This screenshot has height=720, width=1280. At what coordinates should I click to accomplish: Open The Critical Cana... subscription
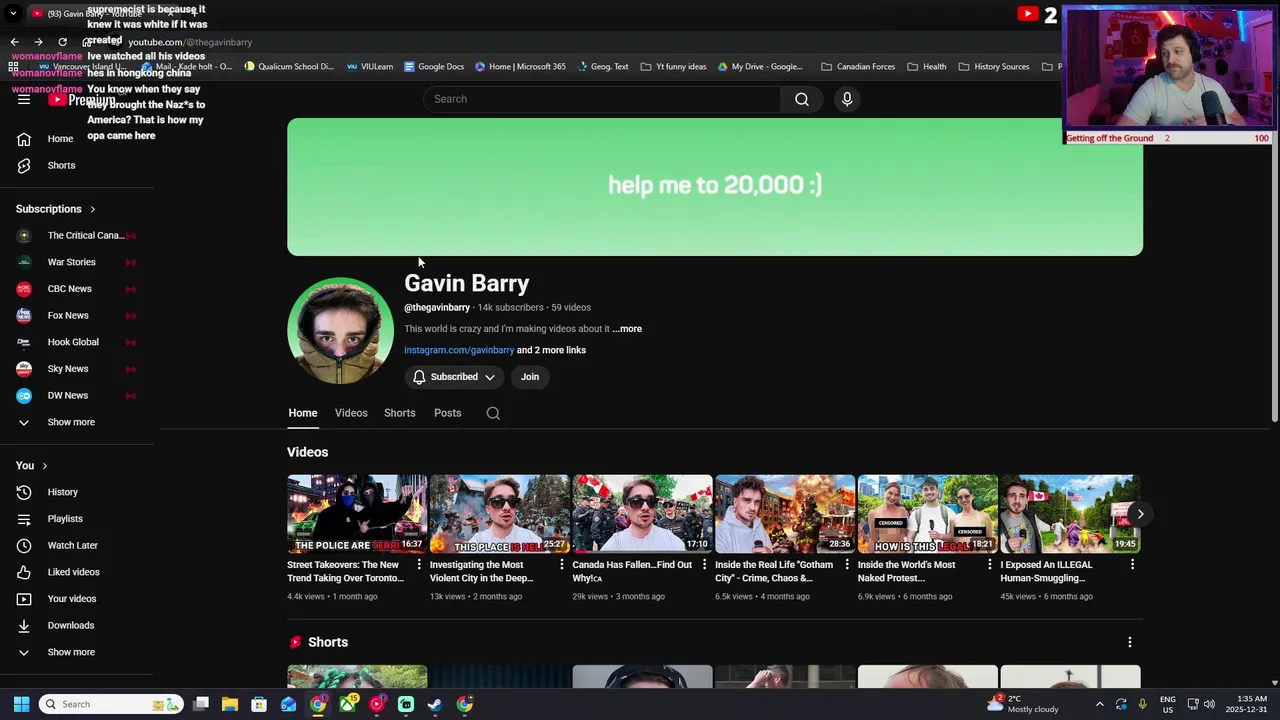coord(78,235)
